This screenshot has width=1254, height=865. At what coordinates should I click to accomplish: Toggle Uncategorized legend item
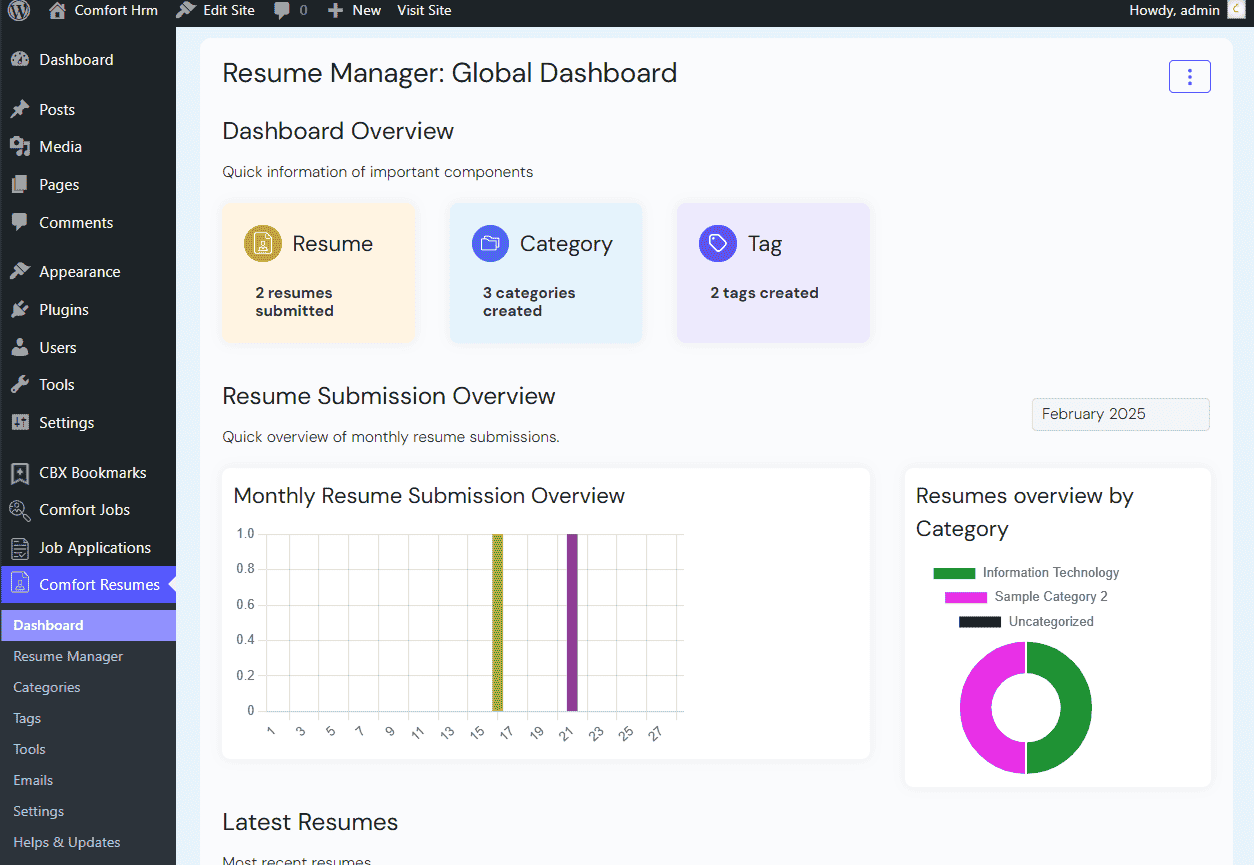point(1026,622)
